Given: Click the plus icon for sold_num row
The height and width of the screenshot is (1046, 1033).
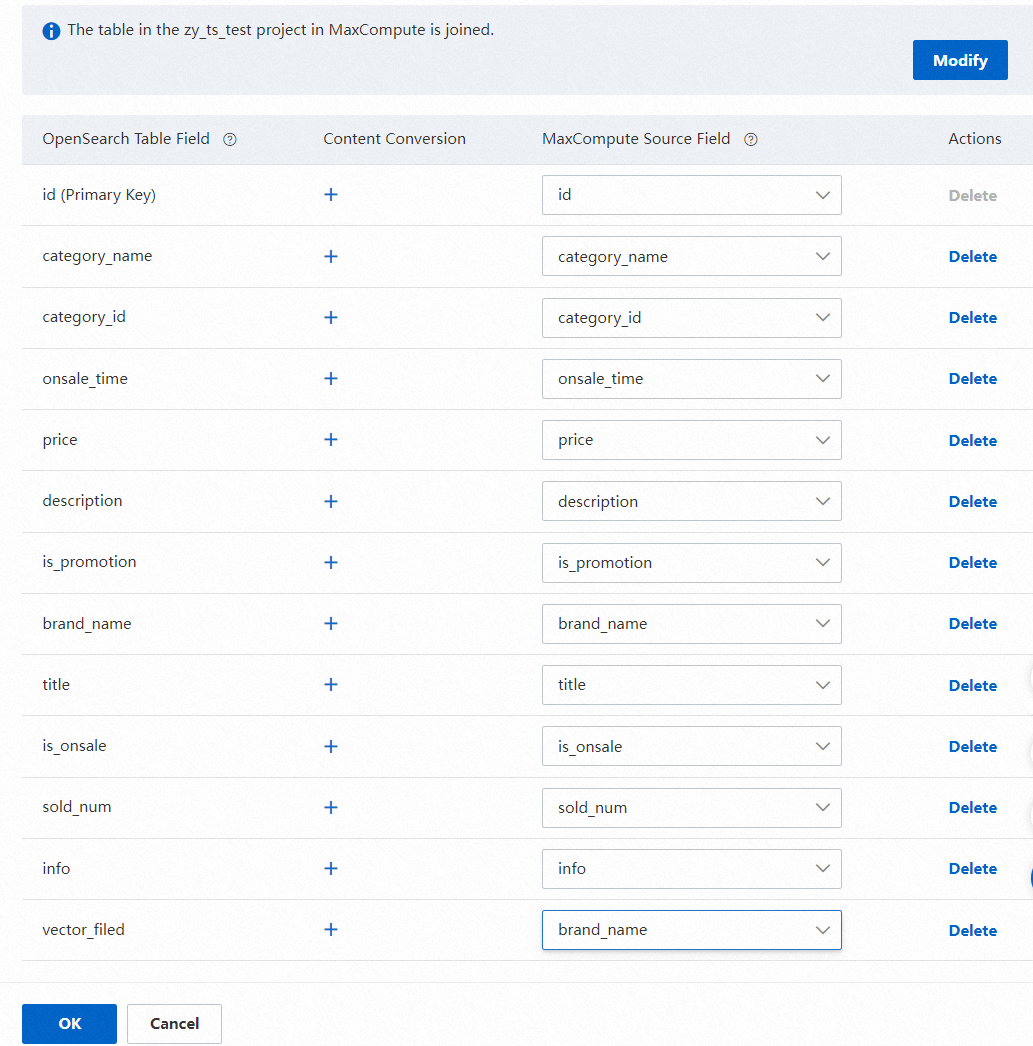Looking at the screenshot, I should click(x=331, y=808).
